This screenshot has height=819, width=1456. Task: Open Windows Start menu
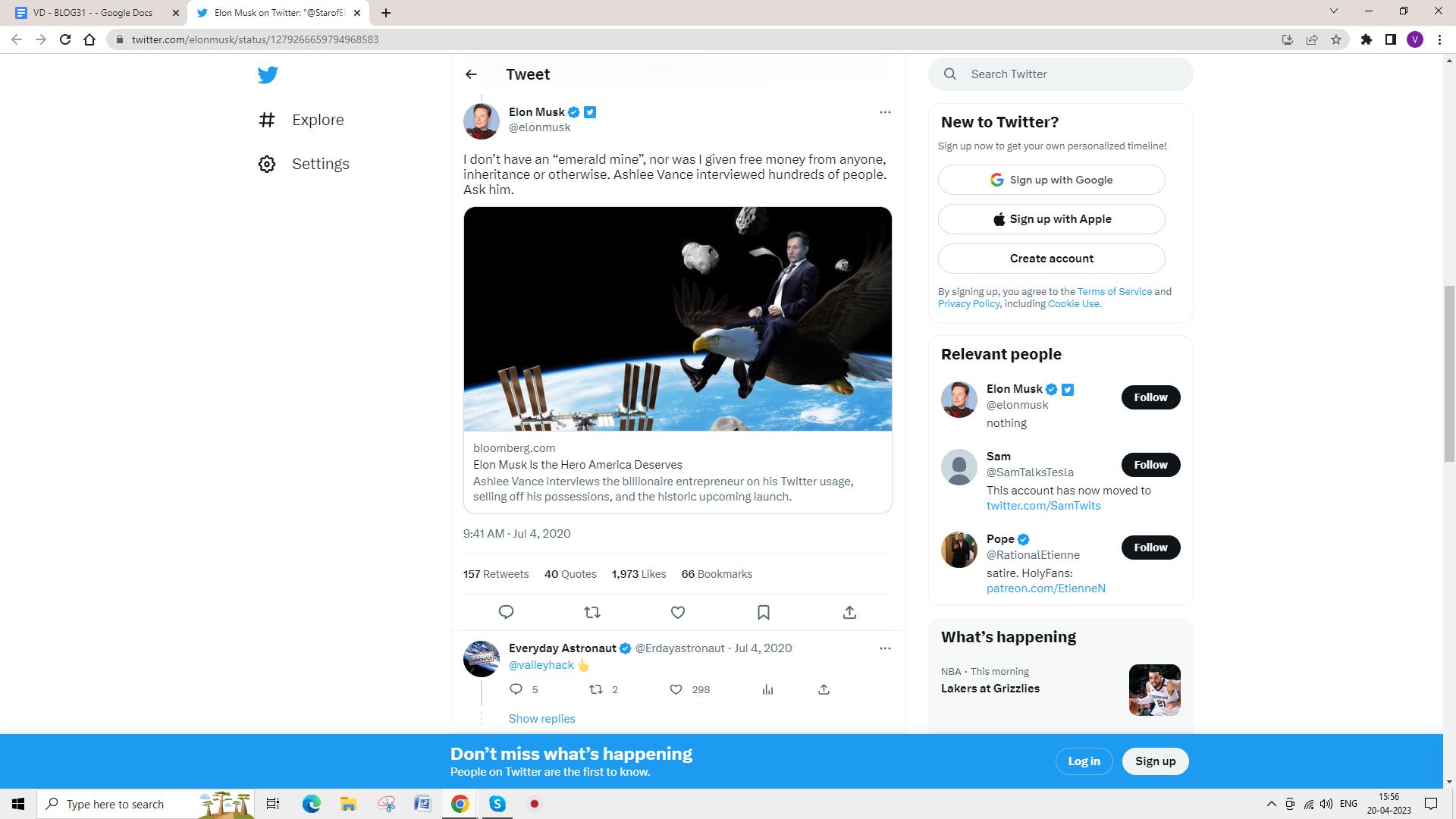pos(18,804)
